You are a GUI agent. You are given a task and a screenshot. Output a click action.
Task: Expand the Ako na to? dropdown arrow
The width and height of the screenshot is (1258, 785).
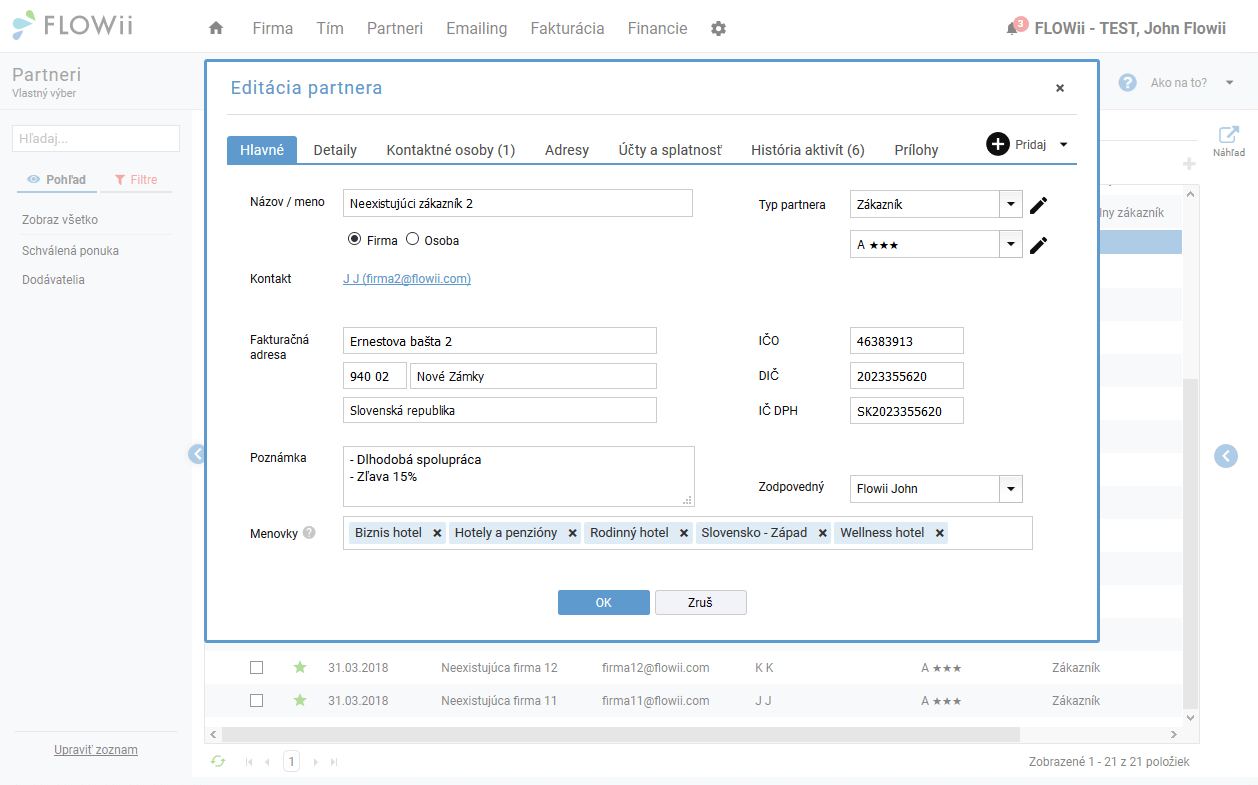(1229, 83)
